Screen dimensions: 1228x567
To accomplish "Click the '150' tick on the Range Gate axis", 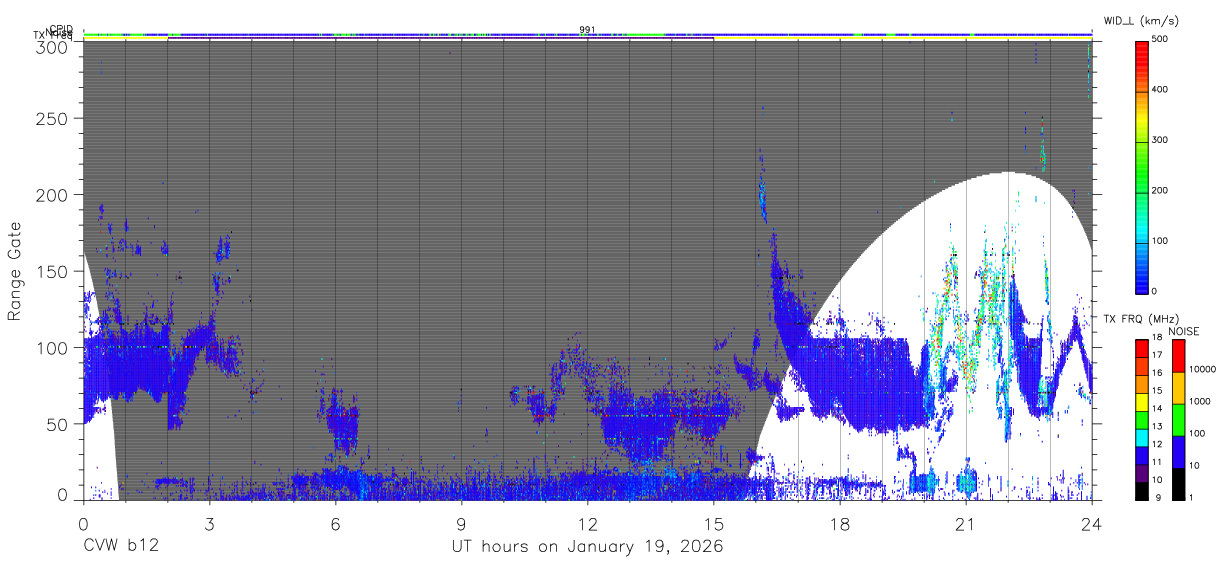I will coord(51,271).
